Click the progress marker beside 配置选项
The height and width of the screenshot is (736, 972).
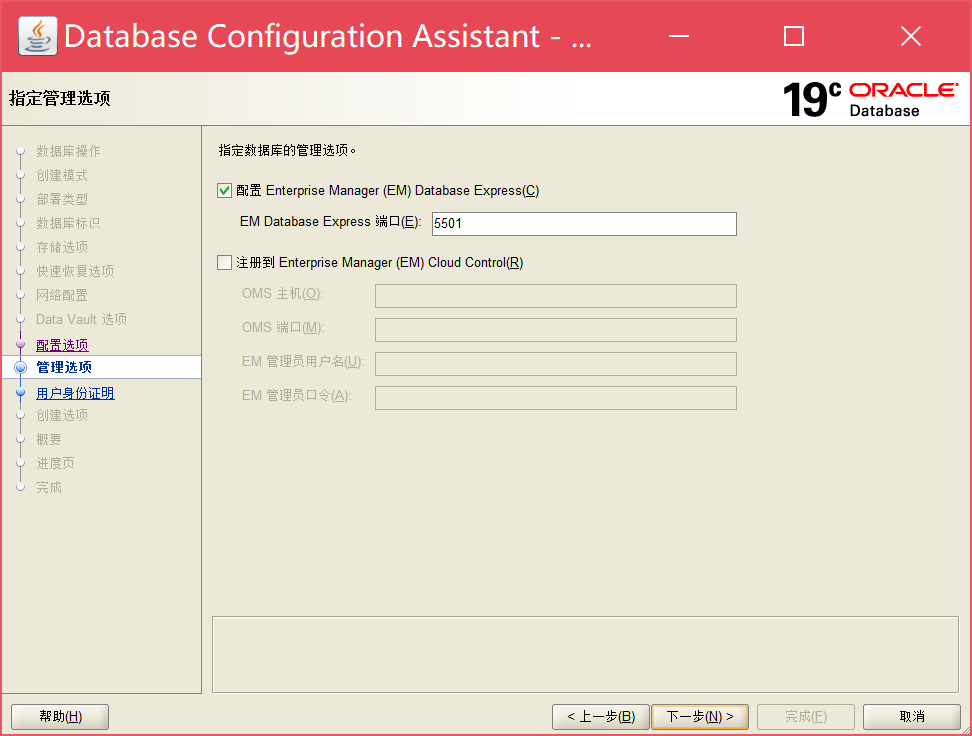click(x=22, y=343)
